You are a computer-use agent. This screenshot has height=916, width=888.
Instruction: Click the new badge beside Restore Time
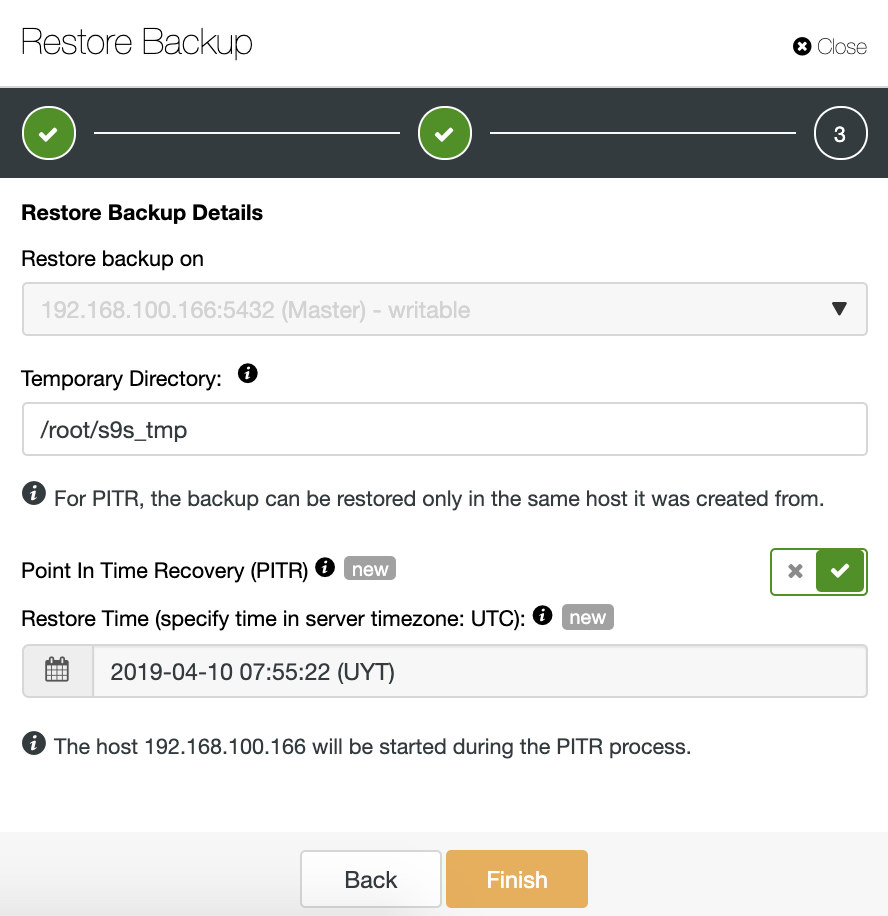pyautogui.click(x=588, y=617)
